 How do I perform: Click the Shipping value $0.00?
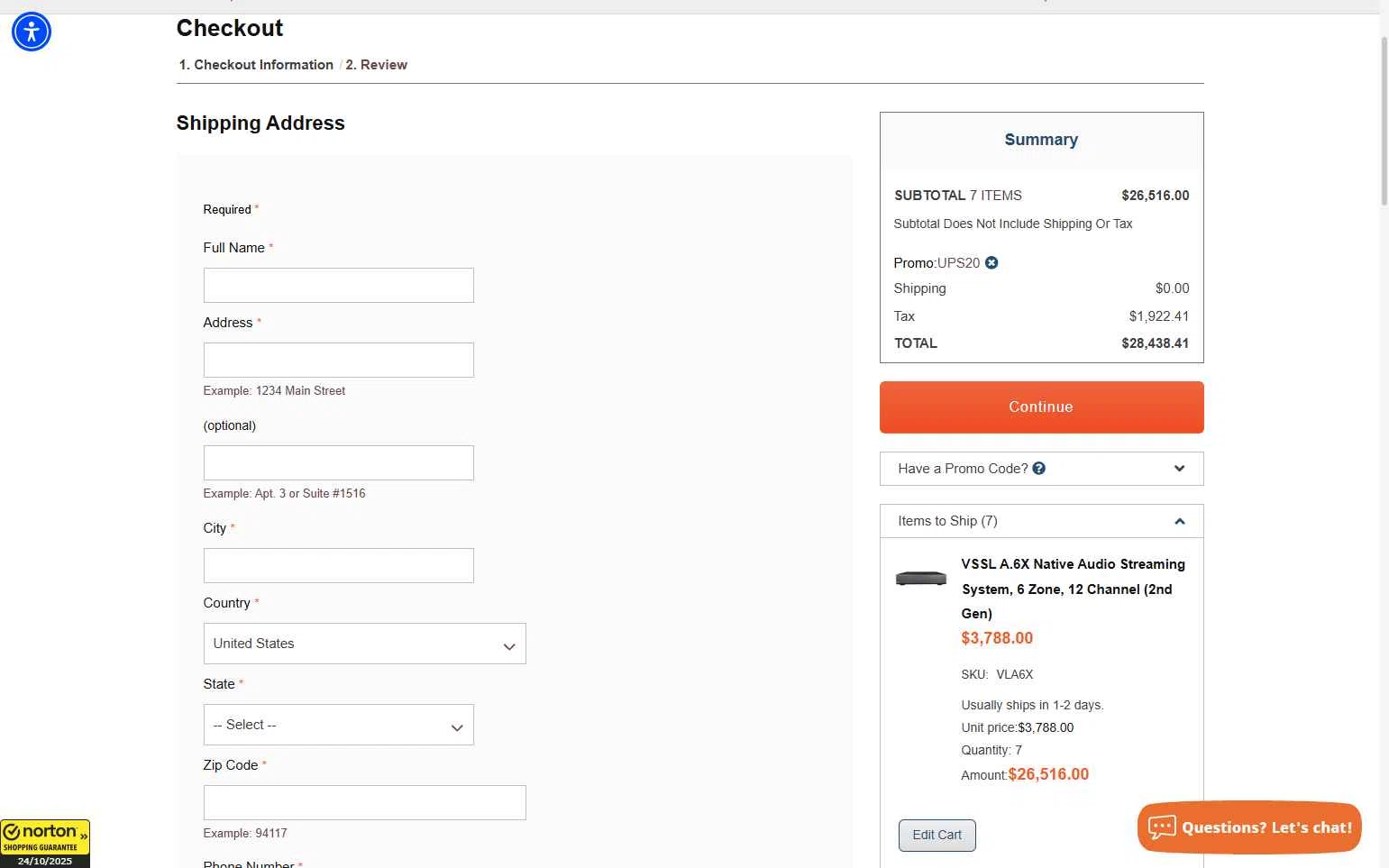1172,288
